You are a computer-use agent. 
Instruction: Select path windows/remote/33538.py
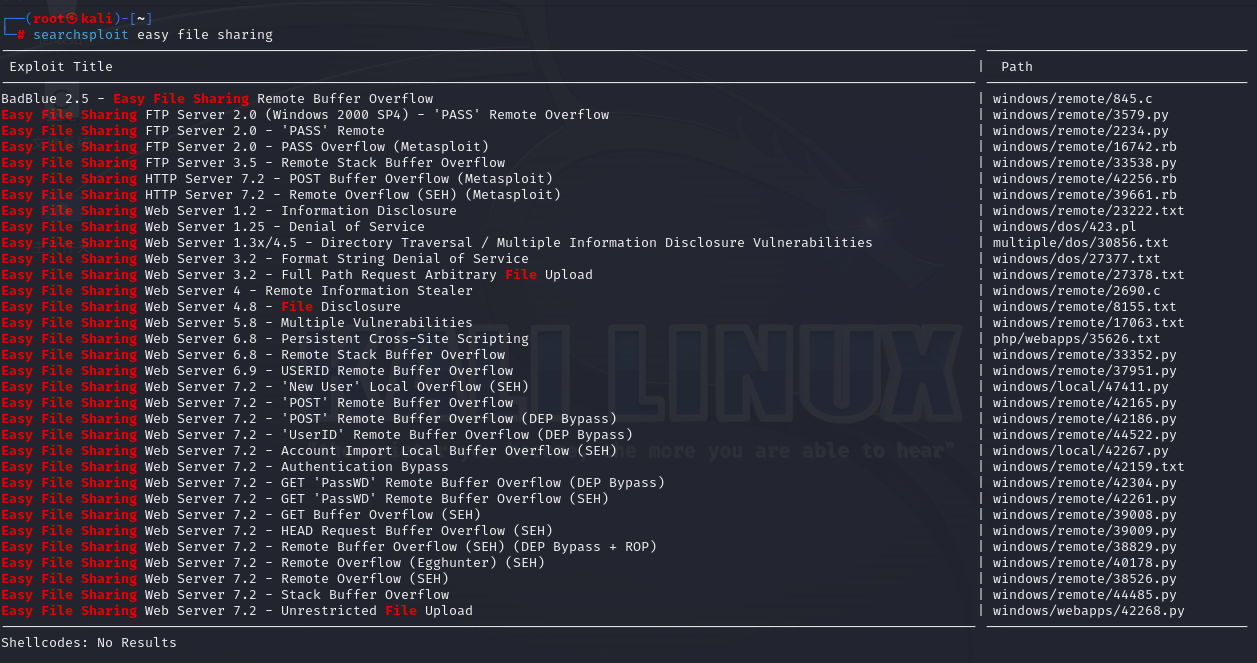[x=1085, y=163]
